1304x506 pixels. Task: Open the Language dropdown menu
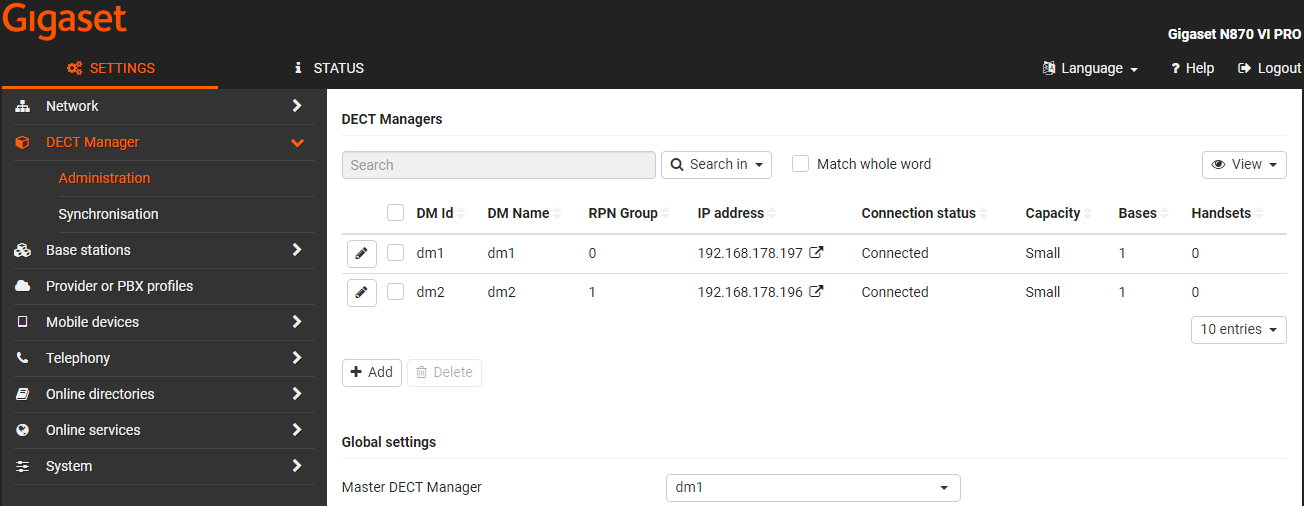(1090, 69)
